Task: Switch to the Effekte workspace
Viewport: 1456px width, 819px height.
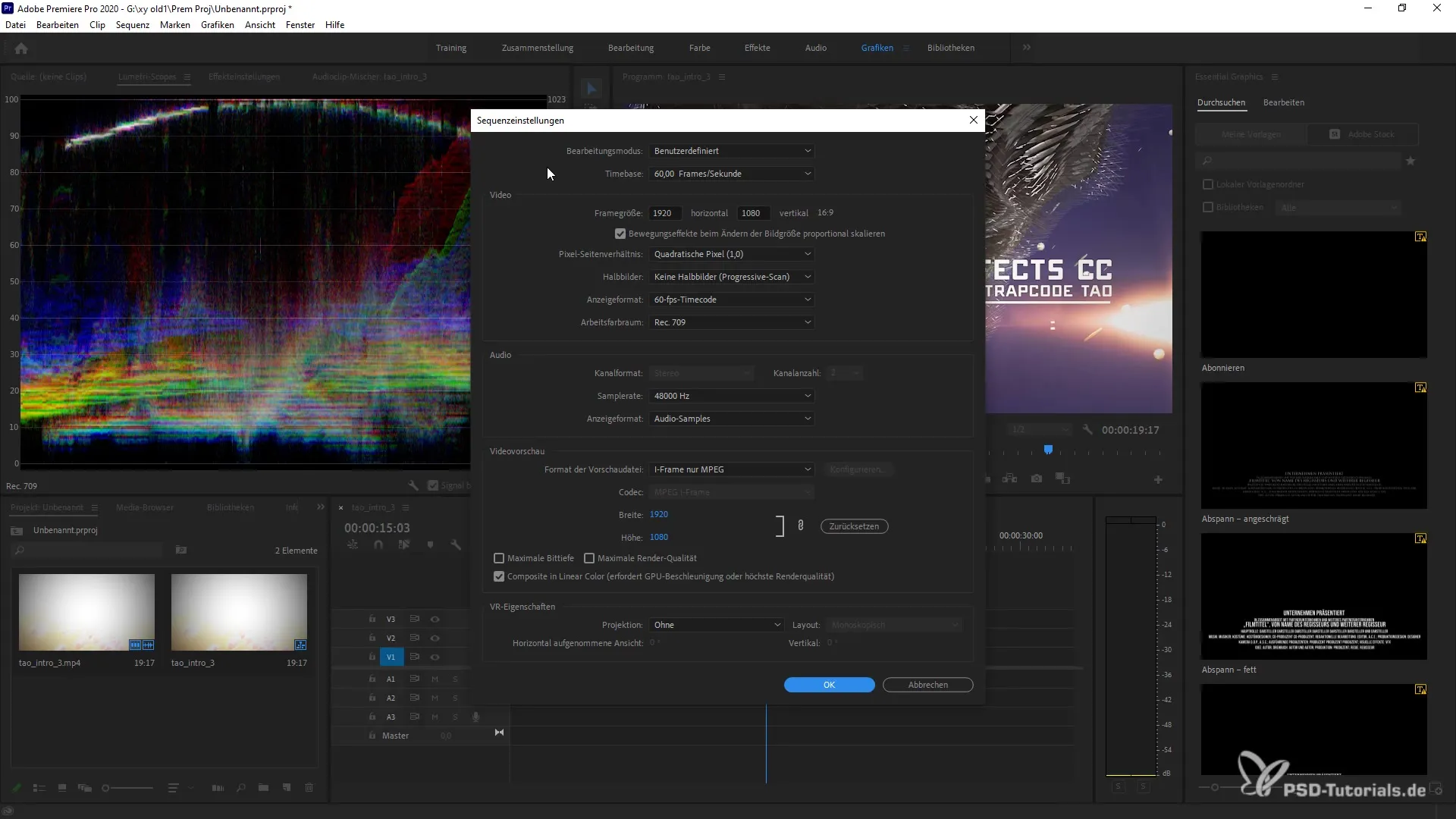Action: click(757, 48)
